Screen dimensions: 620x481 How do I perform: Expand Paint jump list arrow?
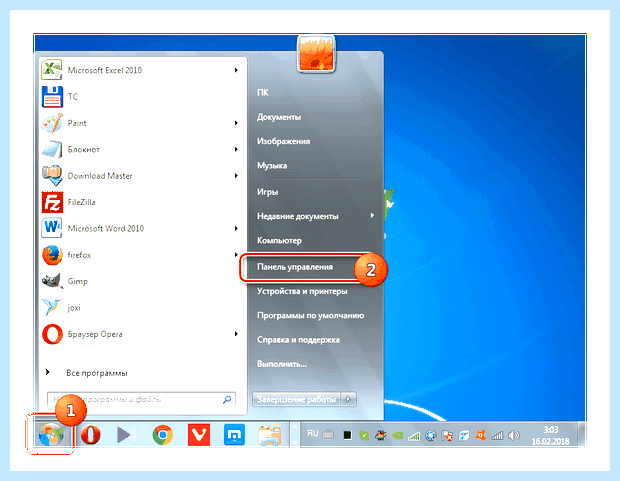click(x=236, y=123)
